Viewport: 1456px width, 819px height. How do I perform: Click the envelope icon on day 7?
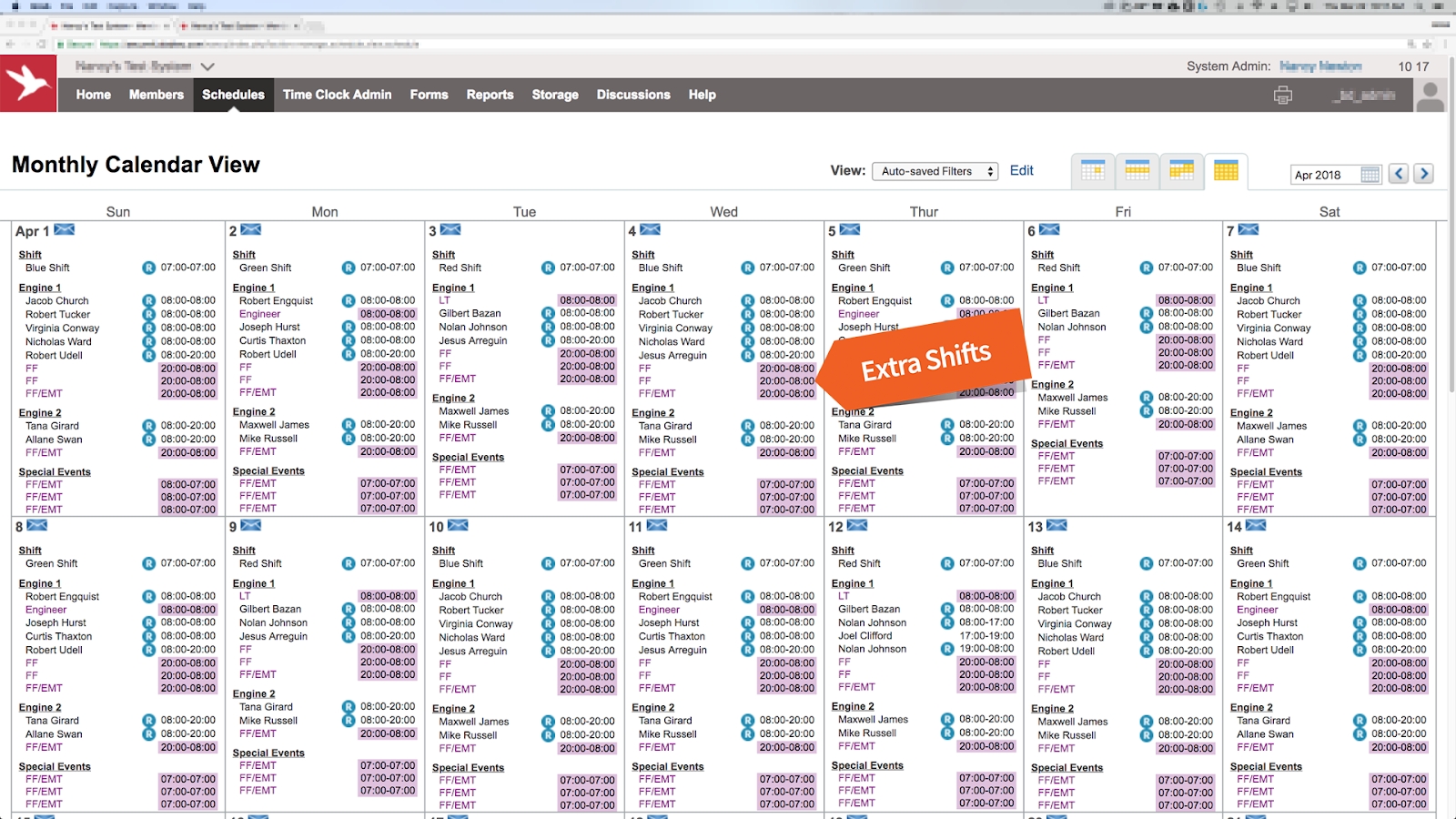tap(1249, 230)
